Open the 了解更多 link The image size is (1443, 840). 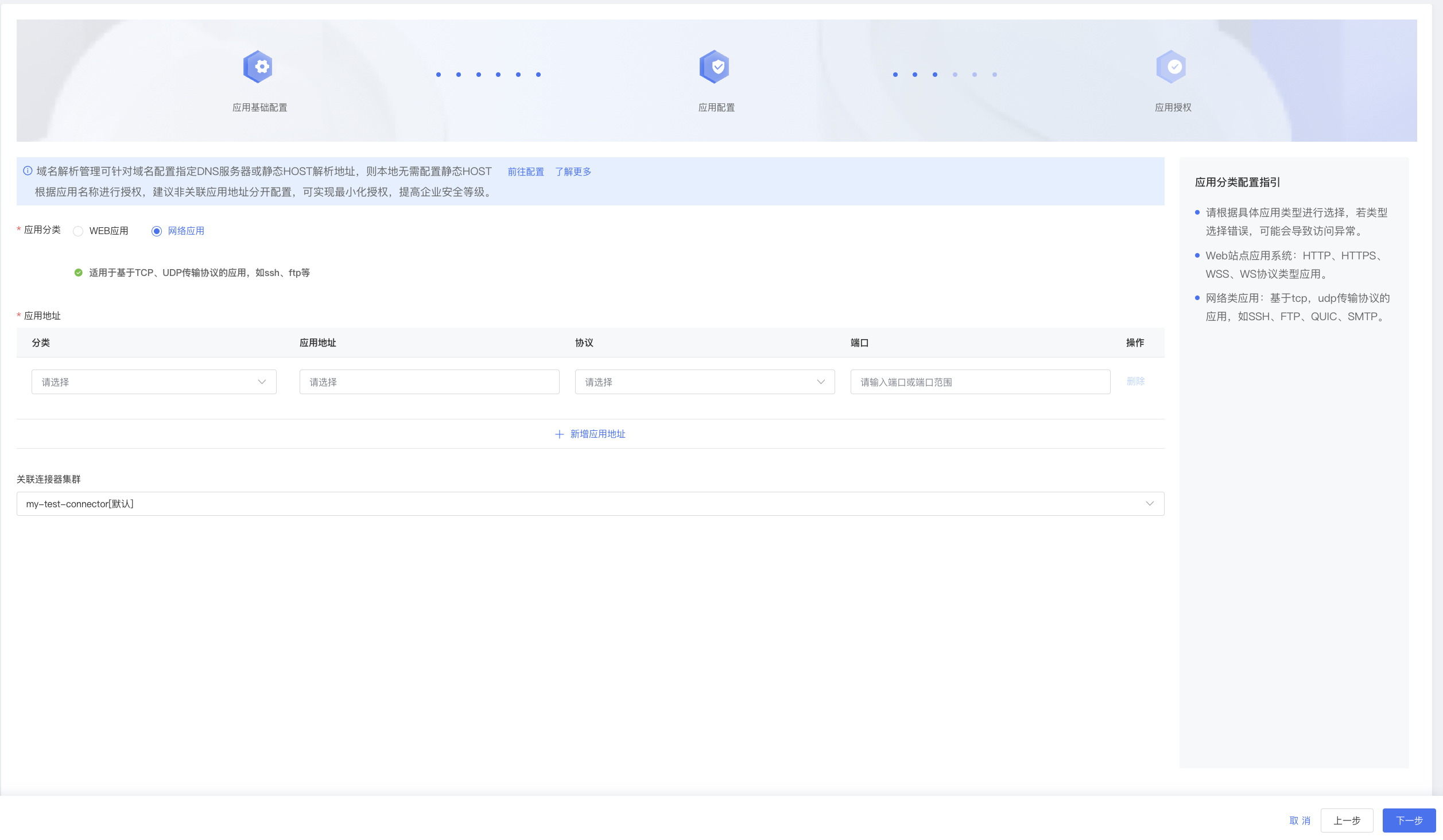pos(573,172)
